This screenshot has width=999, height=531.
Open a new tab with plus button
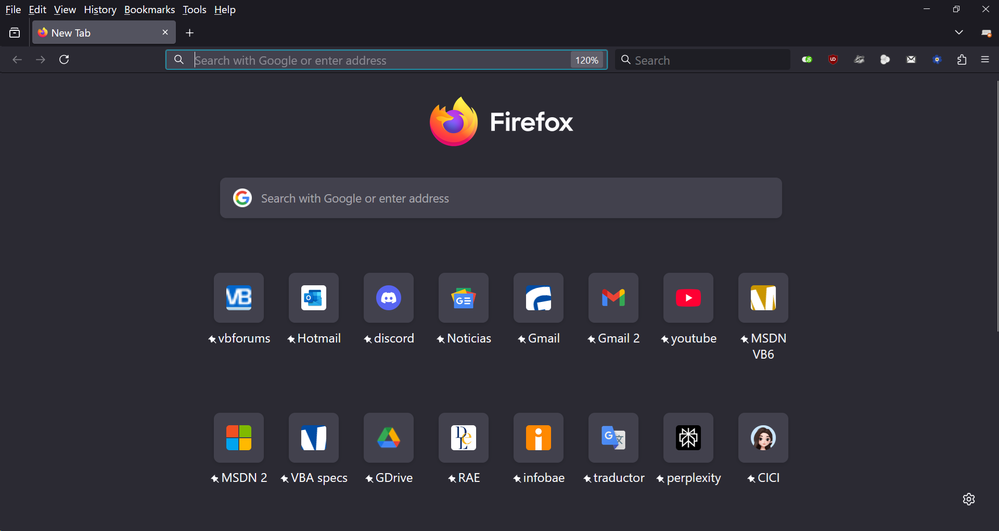[190, 33]
